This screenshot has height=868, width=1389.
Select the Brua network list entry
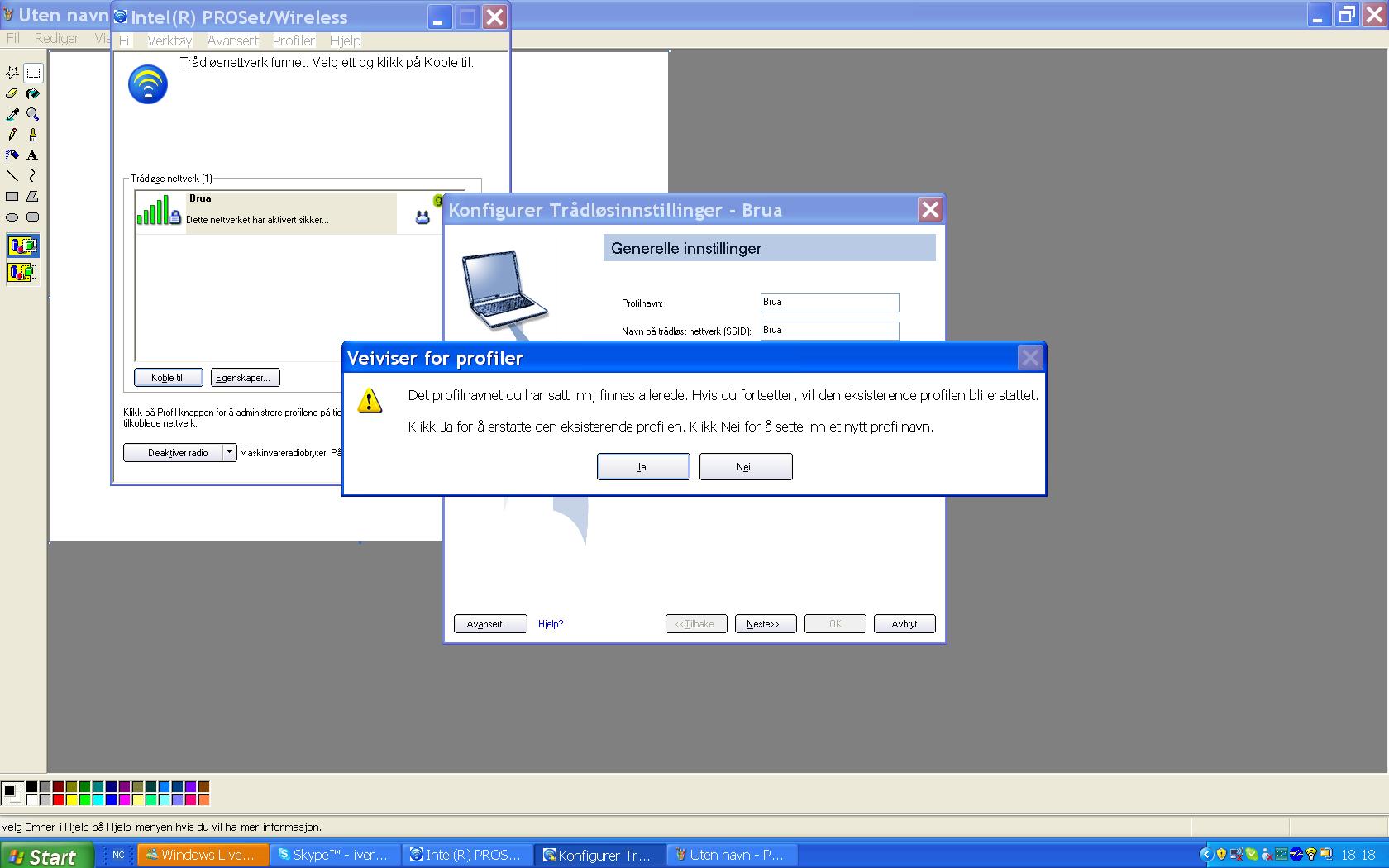coord(288,213)
